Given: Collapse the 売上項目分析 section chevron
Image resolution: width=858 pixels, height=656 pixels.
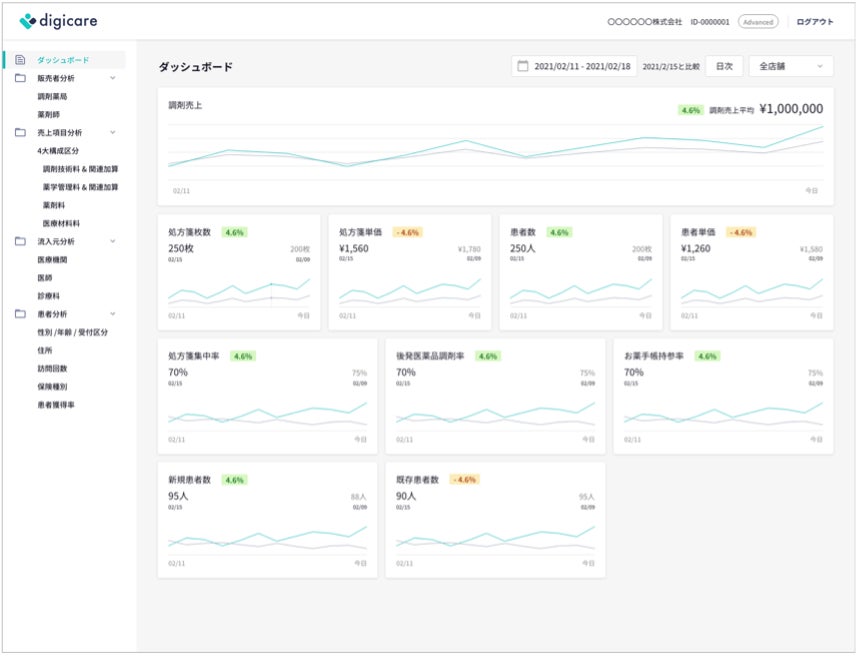Looking at the screenshot, I should click(112, 132).
